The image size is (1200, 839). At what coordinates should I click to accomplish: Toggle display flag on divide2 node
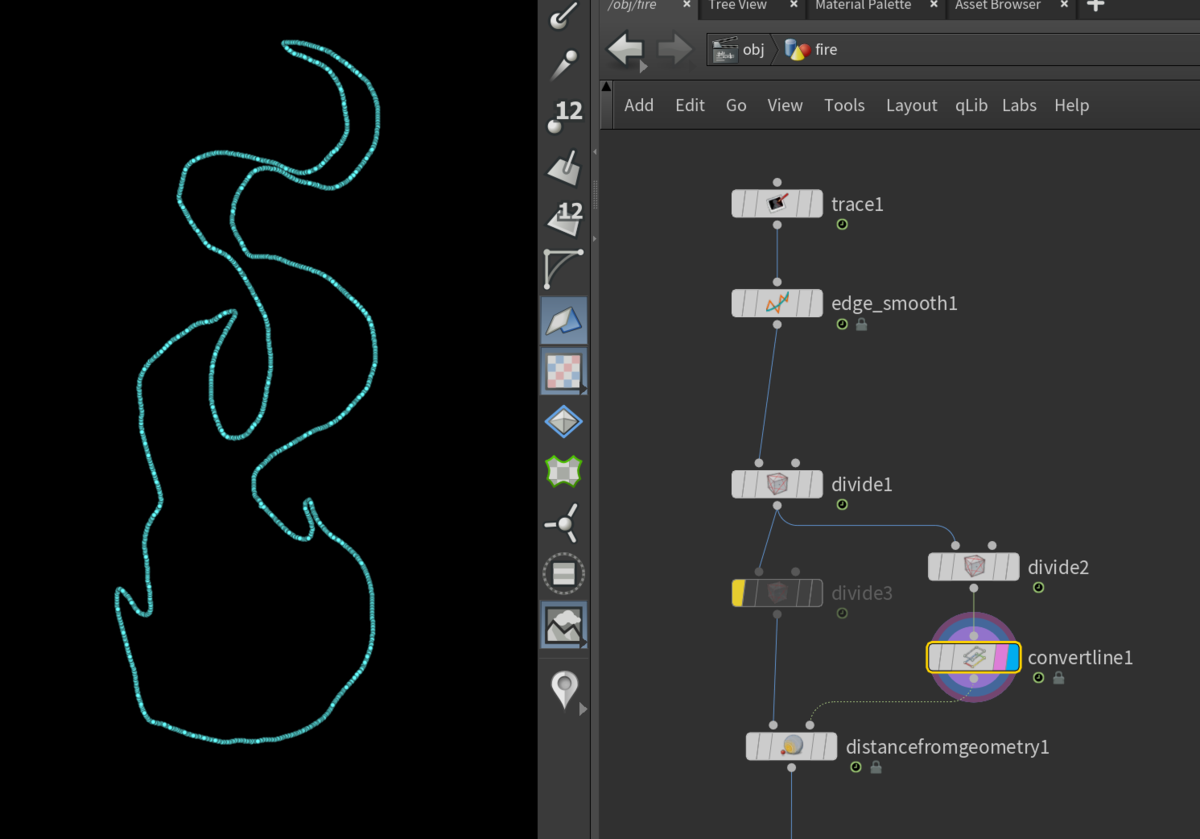tap(1012, 567)
